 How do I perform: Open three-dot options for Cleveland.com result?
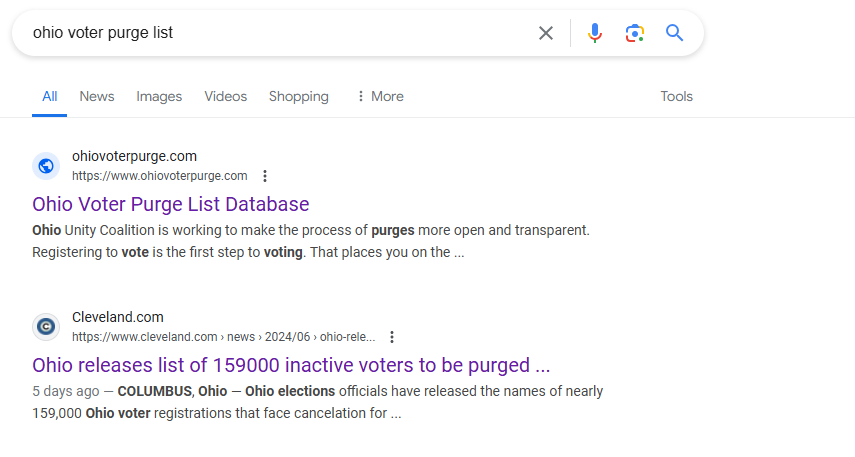392,337
